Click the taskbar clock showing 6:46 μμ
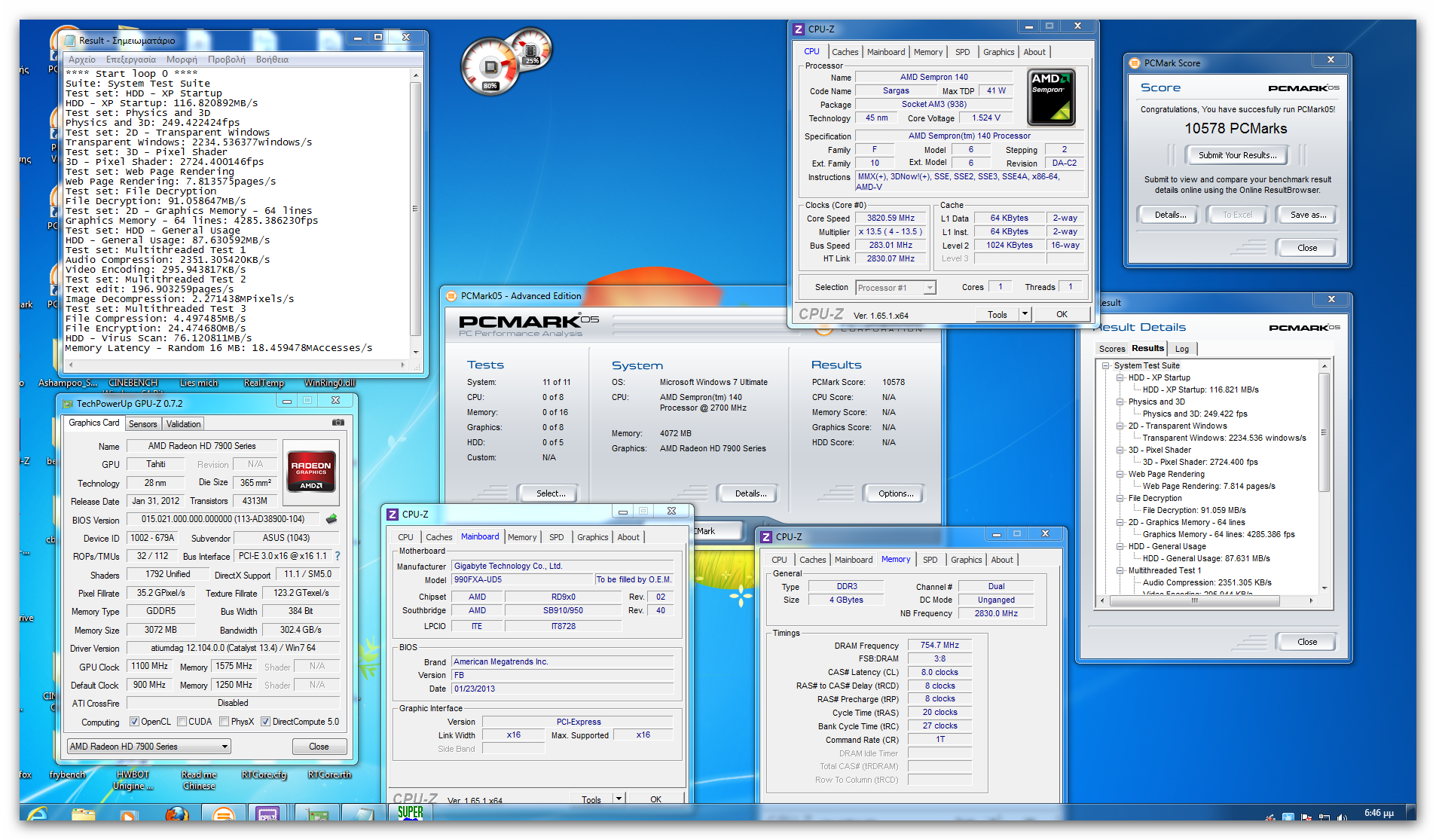This screenshot has height=840, width=1436. click(x=1379, y=813)
